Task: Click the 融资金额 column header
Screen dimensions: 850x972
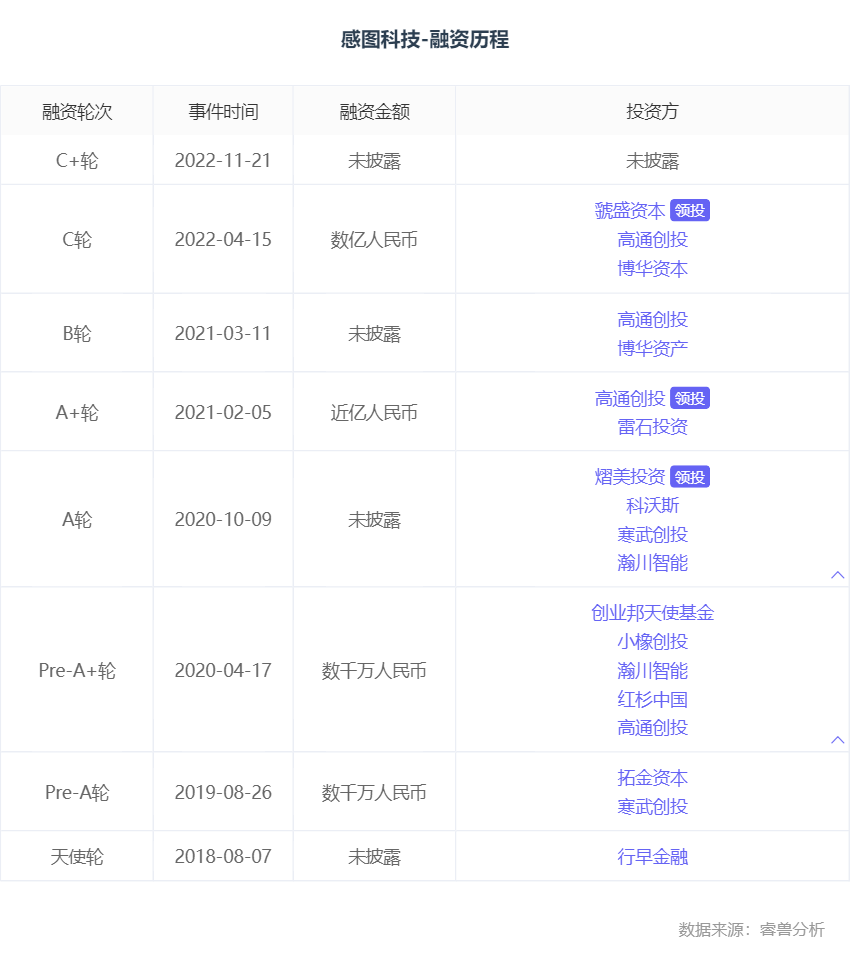Action: [x=374, y=112]
